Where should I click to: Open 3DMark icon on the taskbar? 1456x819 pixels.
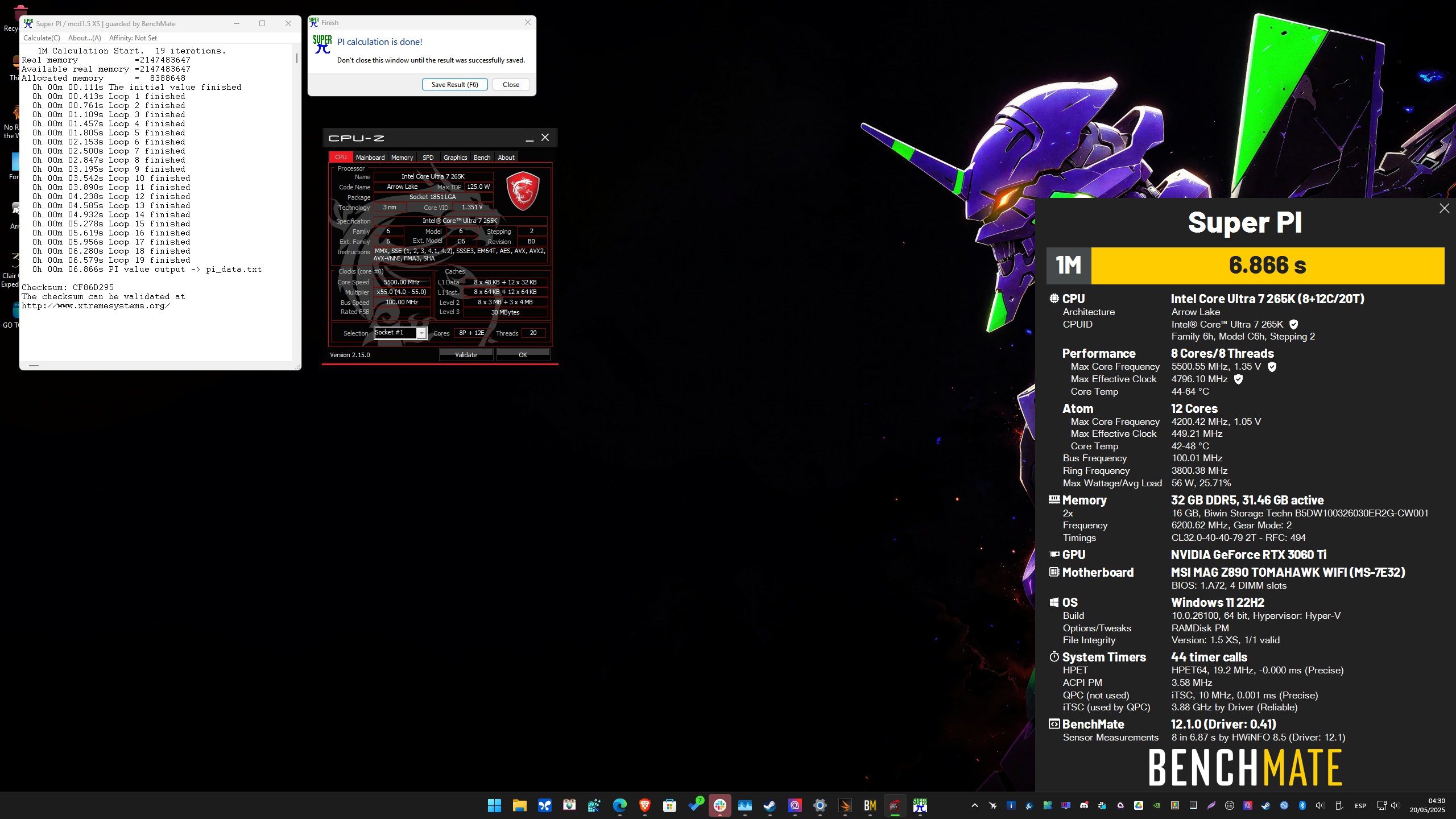pyautogui.click(x=845, y=805)
